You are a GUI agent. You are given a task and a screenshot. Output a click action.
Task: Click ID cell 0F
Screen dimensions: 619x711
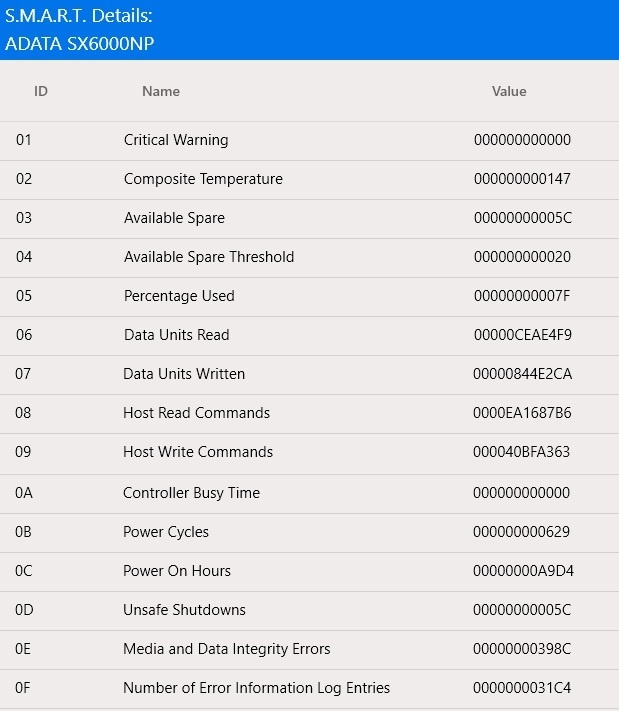point(23,687)
